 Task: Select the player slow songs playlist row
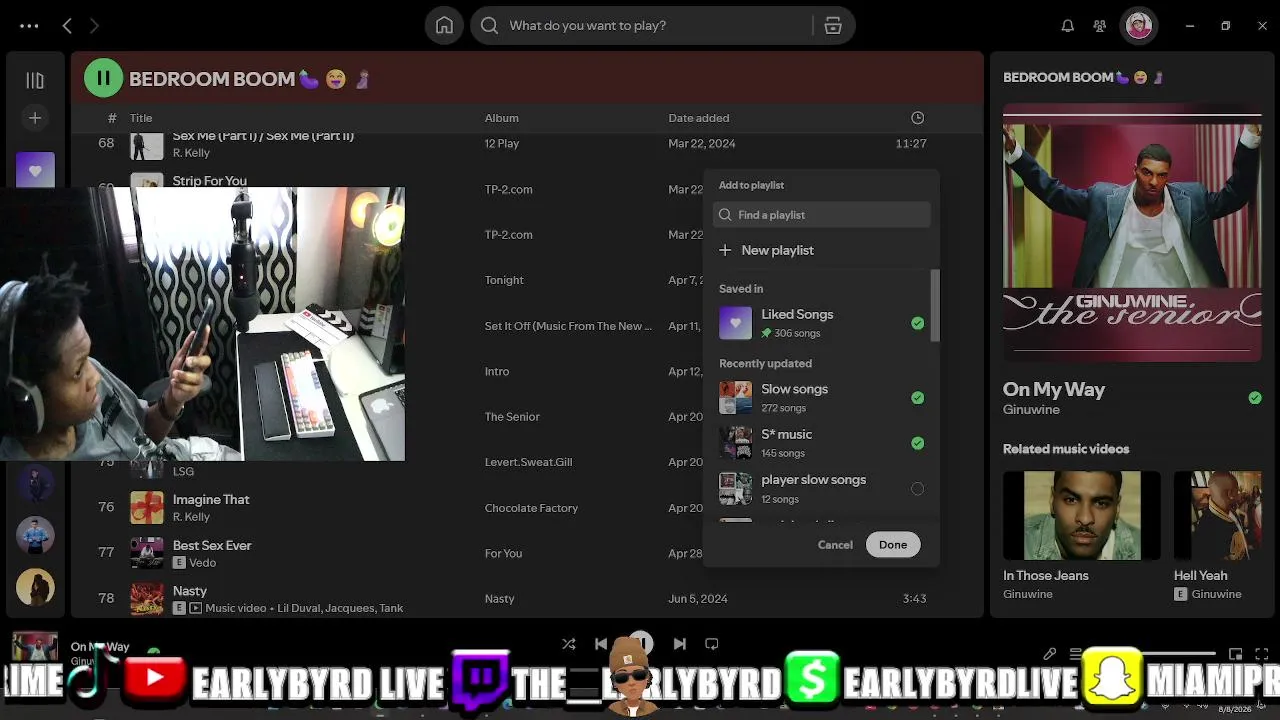click(x=822, y=489)
